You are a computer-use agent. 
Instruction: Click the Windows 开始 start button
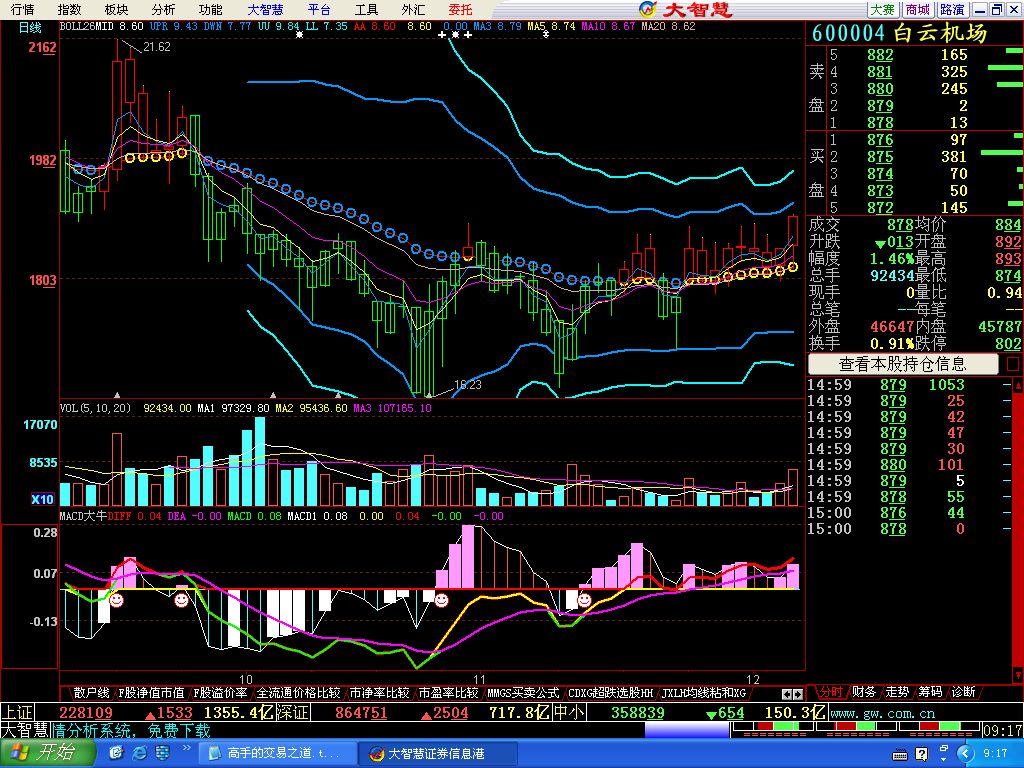click(x=46, y=753)
